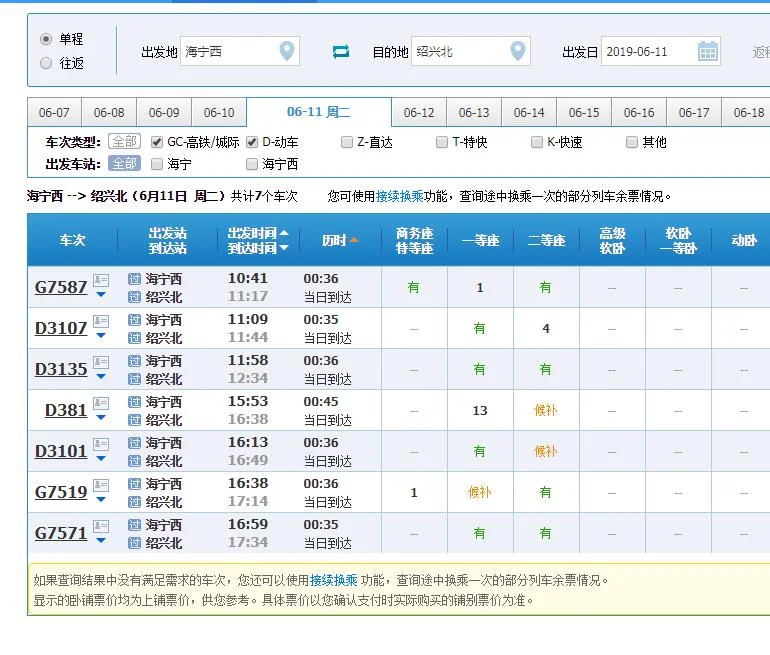
Task: Click the swap departure and destination icon
Action: [341, 51]
